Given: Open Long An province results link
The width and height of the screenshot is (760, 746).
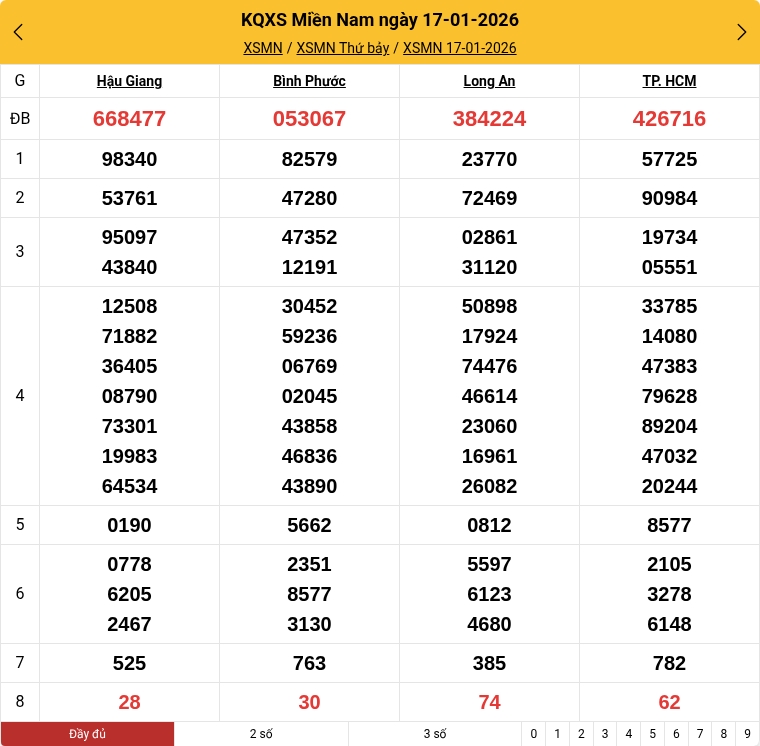Looking at the screenshot, I should click(489, 81).
